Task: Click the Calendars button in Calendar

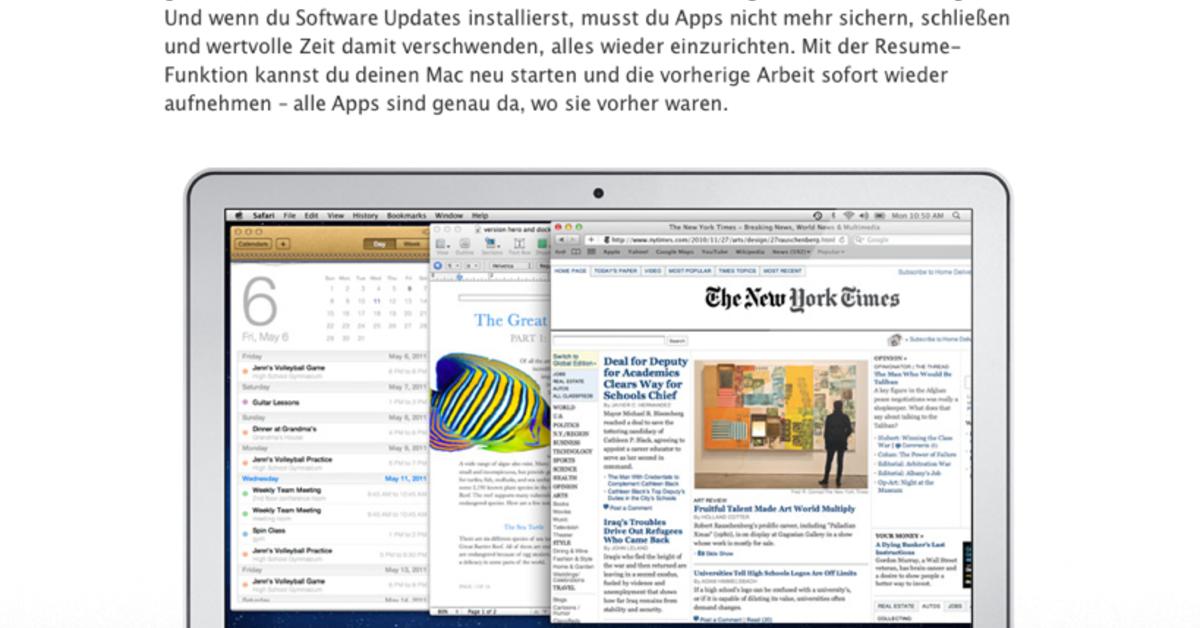Action: (253, 244)
